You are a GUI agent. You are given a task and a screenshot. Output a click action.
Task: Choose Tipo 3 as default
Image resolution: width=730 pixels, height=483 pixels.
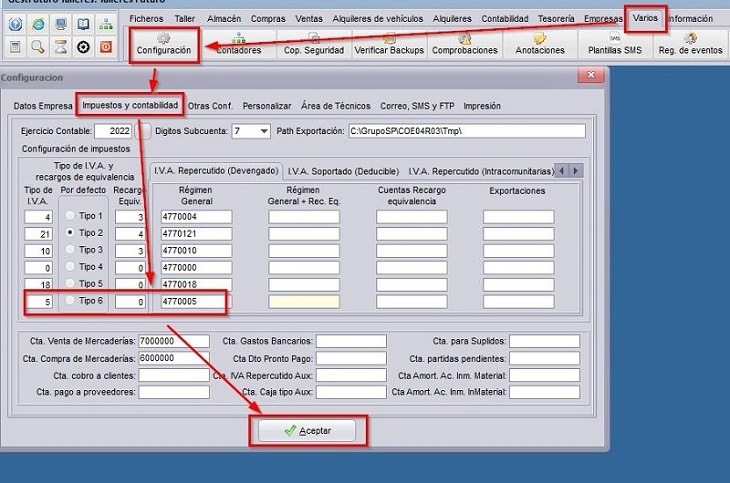pyautogui.click(x=70, y=249)
